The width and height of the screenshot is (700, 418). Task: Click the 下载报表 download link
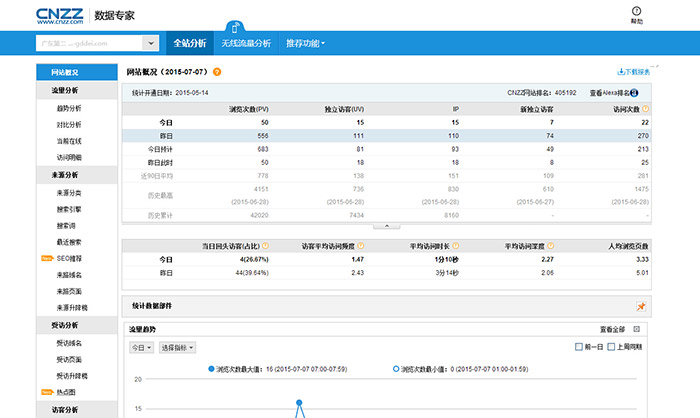(x=634, y=72)
